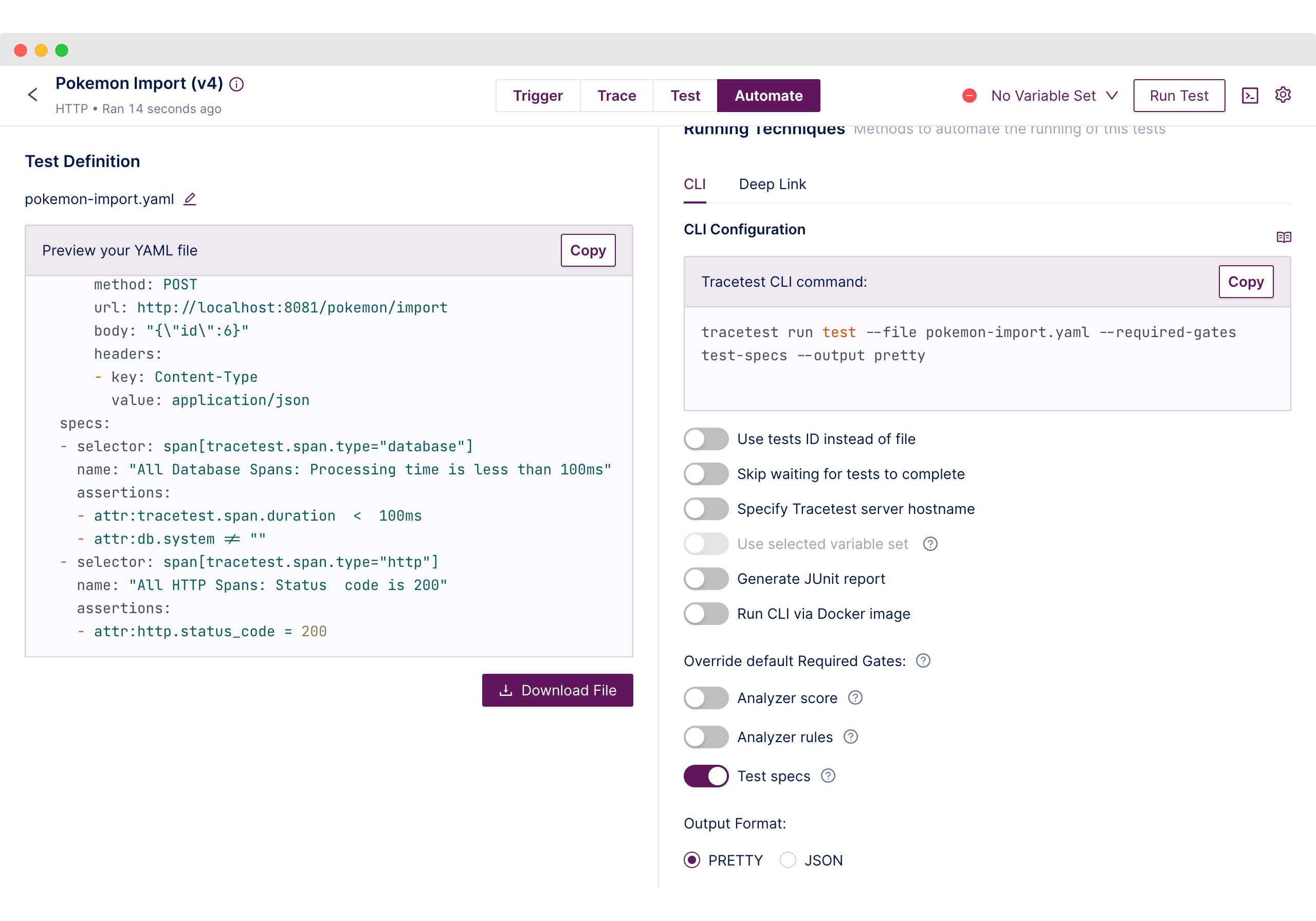This screenshot has height=921, width=1316.
Task: Copy the YAML file preview
Action: click(x=588, y=250)
